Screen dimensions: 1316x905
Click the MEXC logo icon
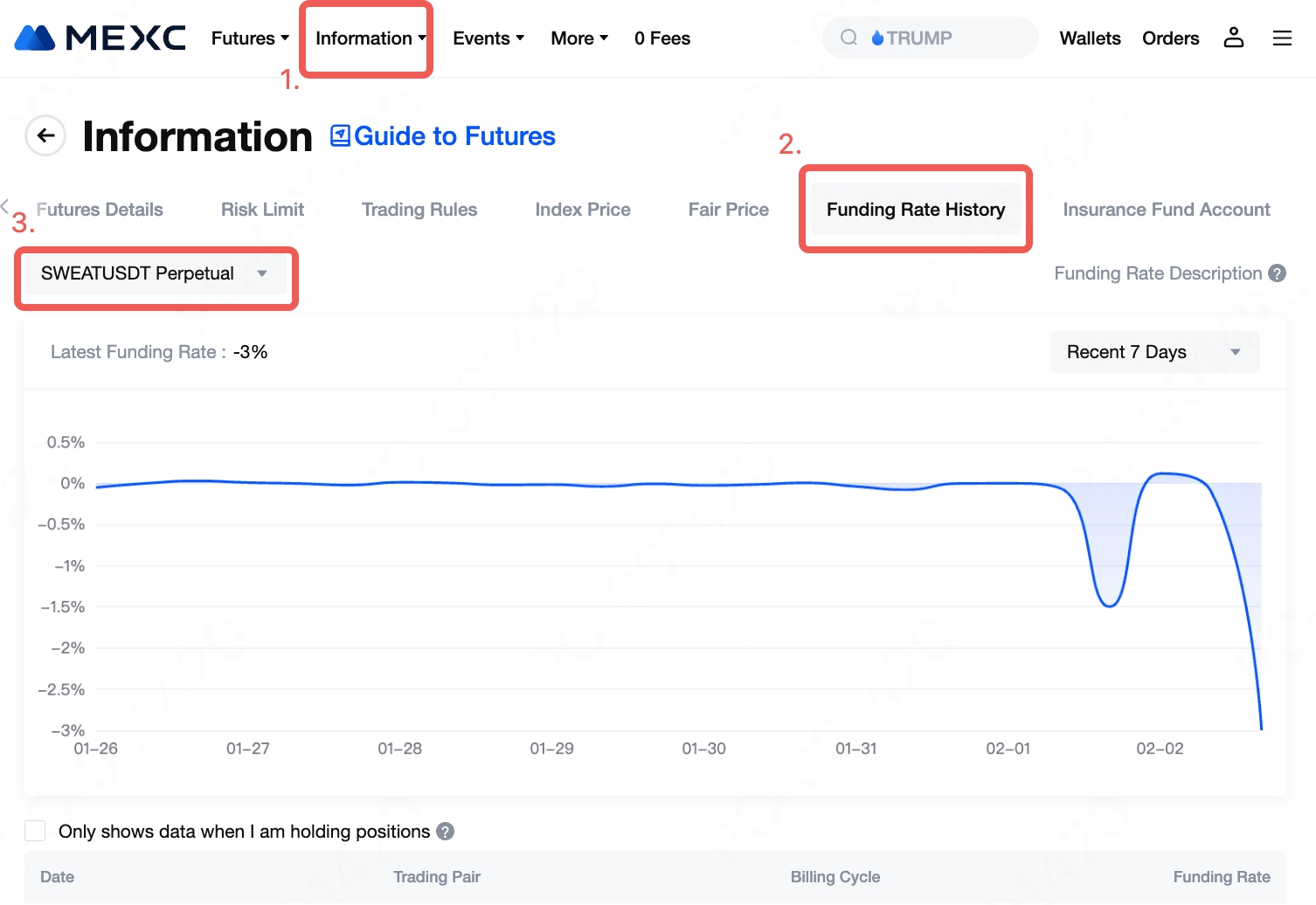[35, 38]
